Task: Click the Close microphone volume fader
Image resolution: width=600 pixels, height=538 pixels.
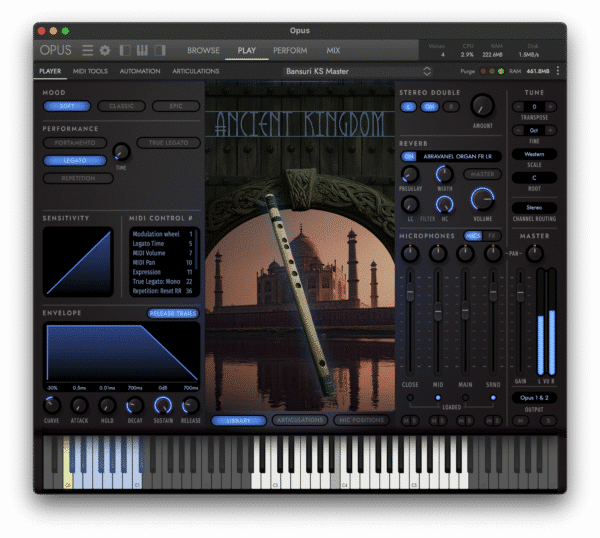Action: click(410, 292)
